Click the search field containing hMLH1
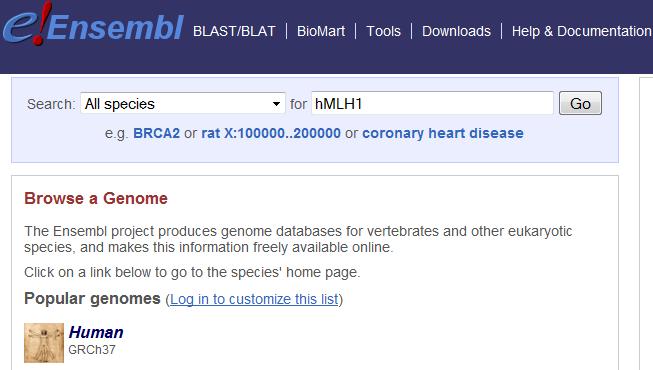The width and height of the screenshot is (653, 370). click(432, 103)
